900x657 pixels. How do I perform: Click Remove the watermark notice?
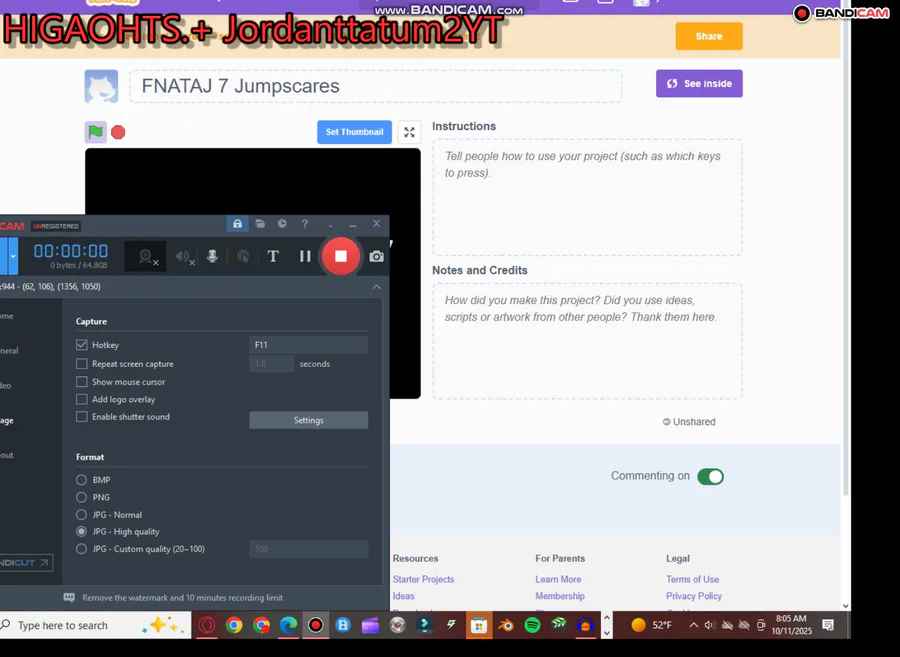tap(183, 597)
